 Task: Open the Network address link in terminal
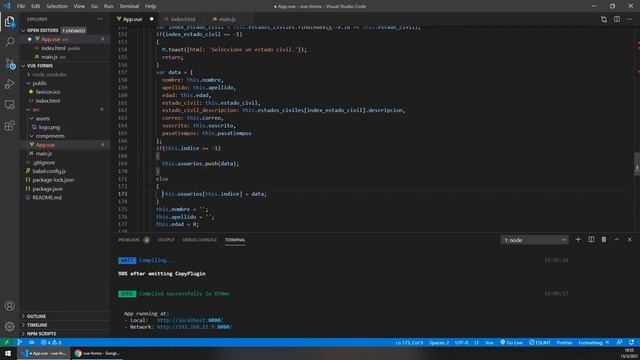click(194, 327)
